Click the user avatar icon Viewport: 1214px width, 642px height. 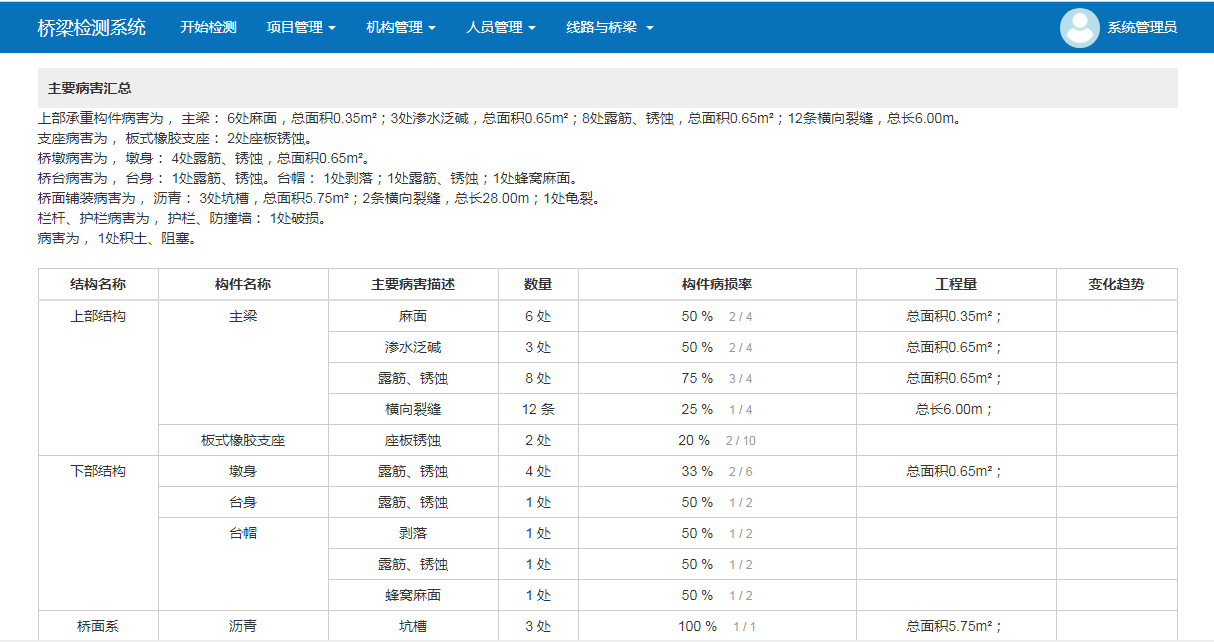pyautogui.click(x=1079, y=28)
